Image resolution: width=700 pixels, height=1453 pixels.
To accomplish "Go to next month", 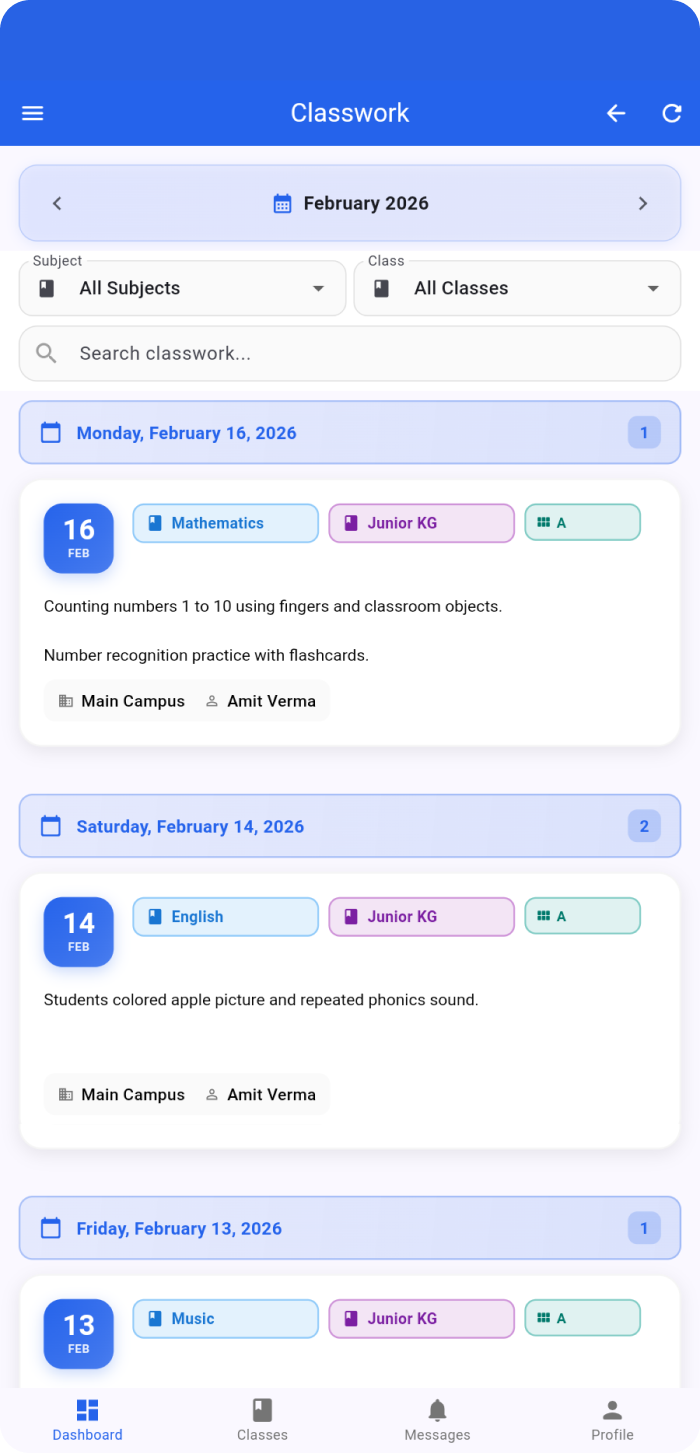I will click(x=643, y=203).
